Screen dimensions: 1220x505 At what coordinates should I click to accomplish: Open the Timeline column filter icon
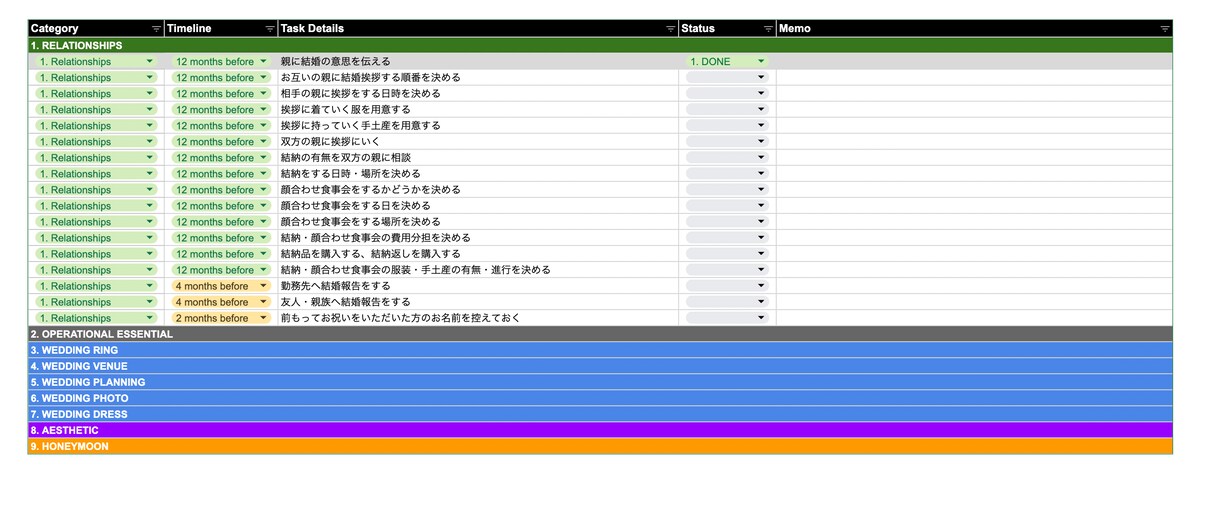pos(270,29)
